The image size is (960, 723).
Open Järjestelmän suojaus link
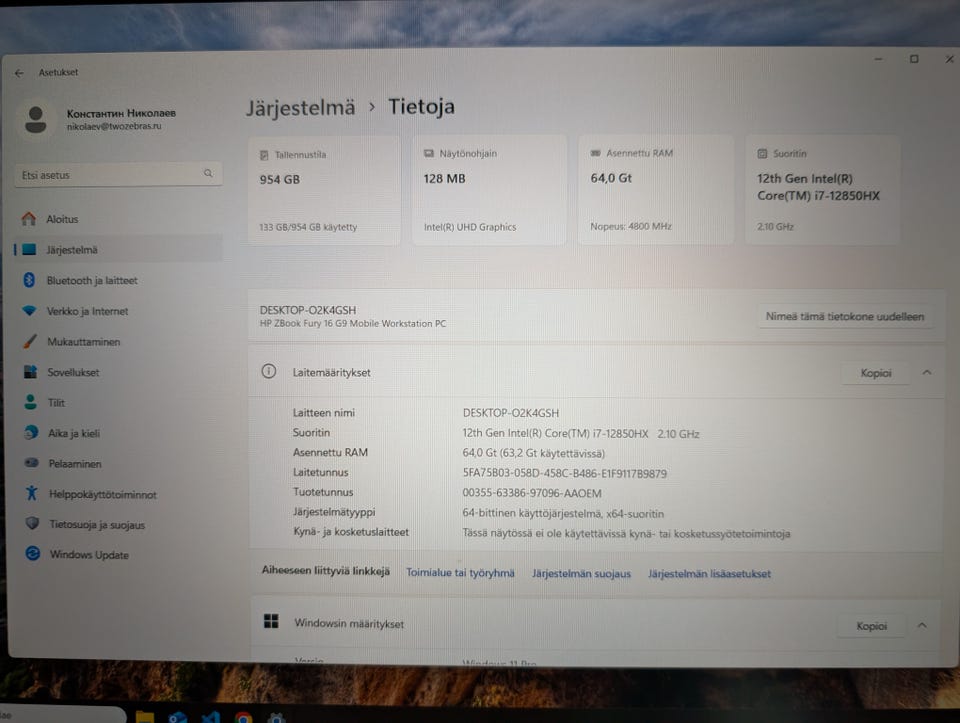point(581,574)
